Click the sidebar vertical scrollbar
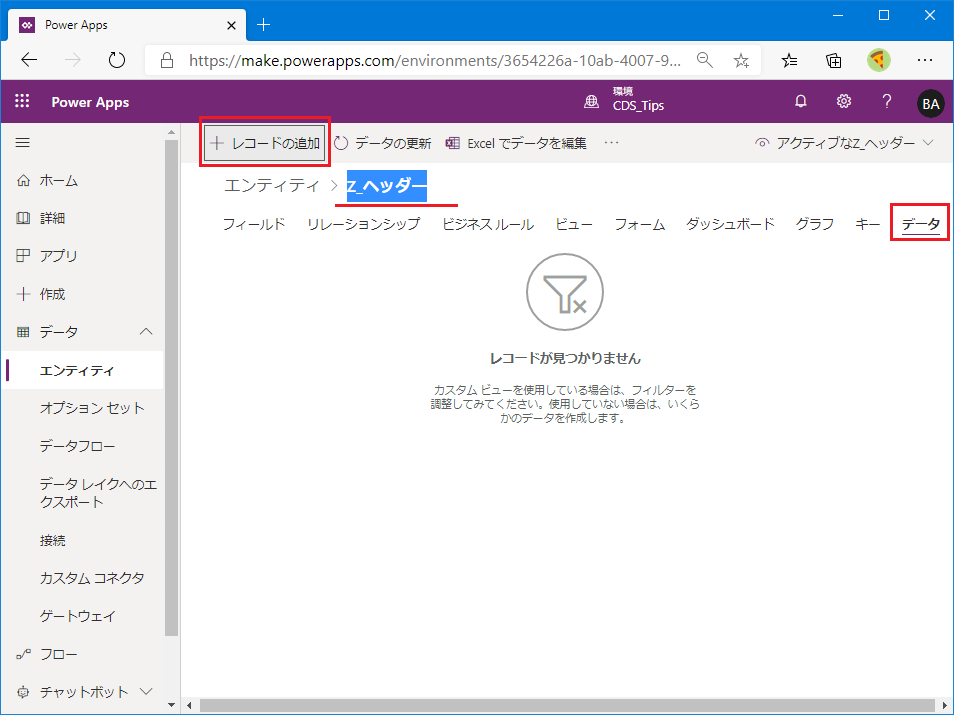This screenshot has height=715, width=954. 172,388
